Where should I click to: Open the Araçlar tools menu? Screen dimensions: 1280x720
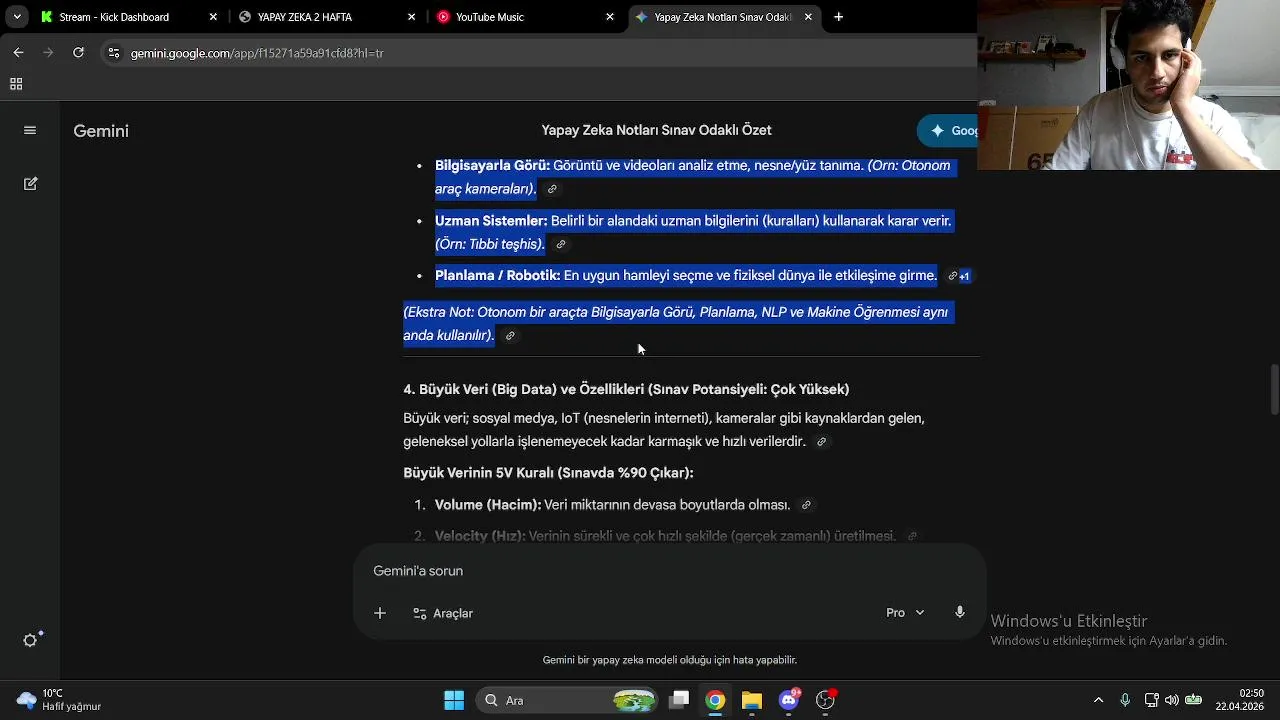pos(443,613)
